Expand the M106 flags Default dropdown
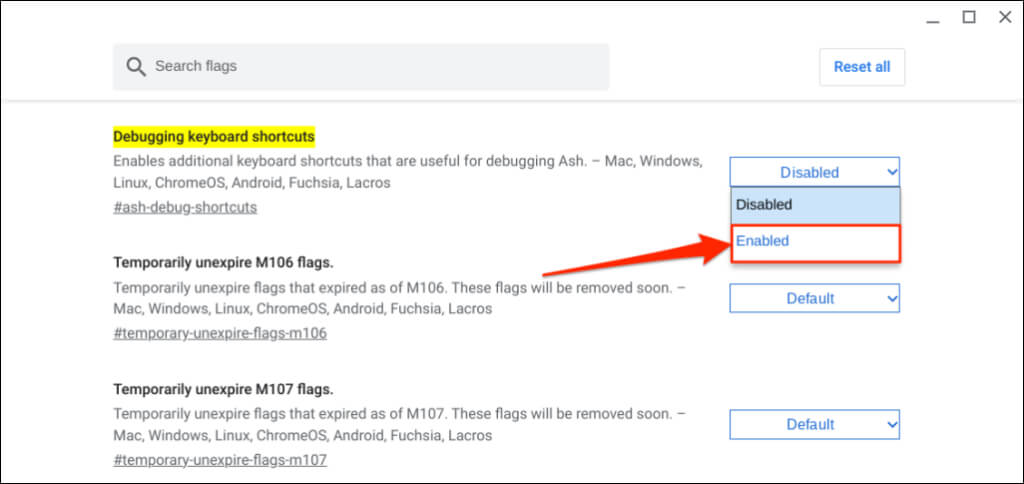This screenshot has width=1024, height=484. [x=814, y=298]
